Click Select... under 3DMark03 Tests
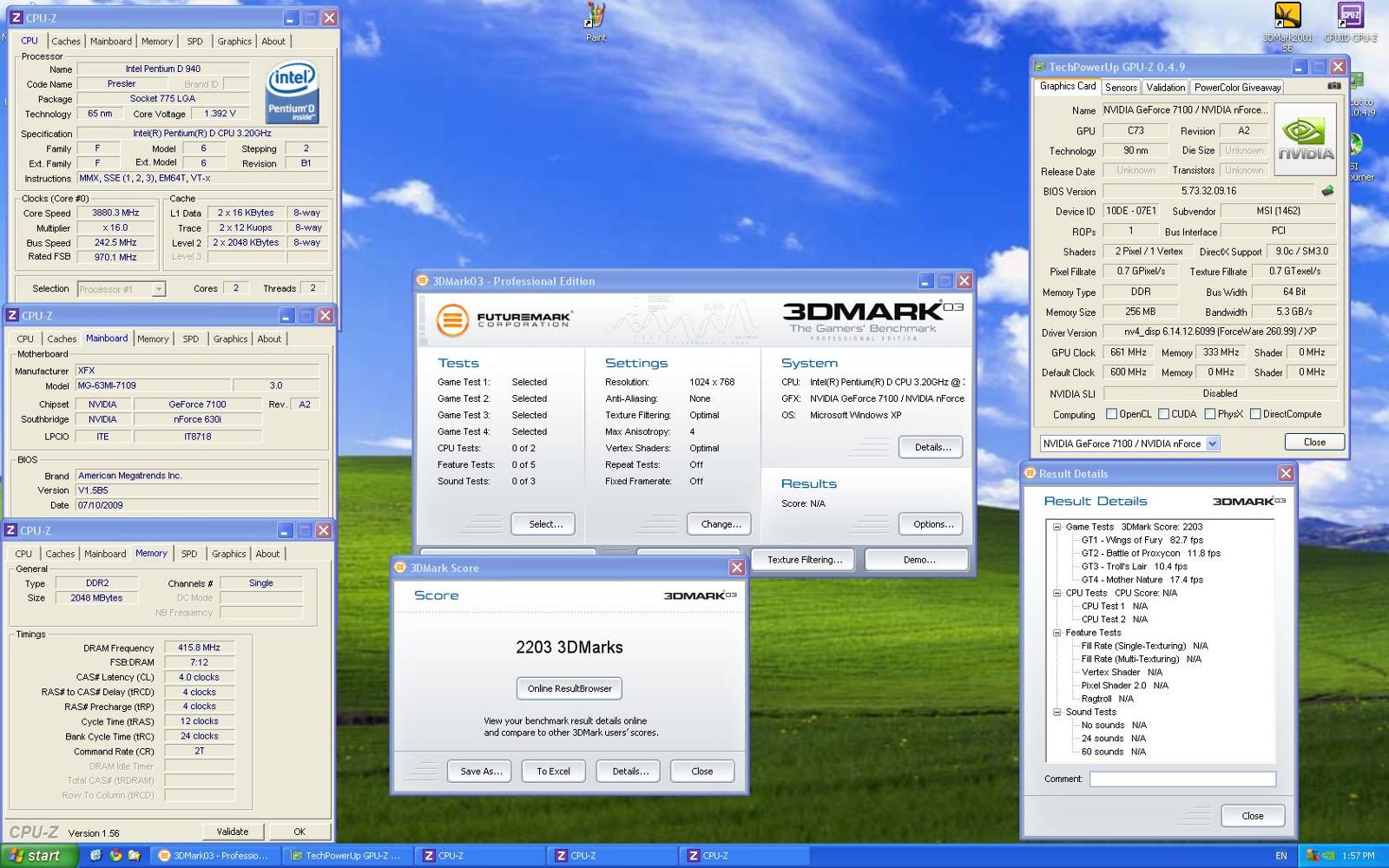 click(x=543, y=523)
